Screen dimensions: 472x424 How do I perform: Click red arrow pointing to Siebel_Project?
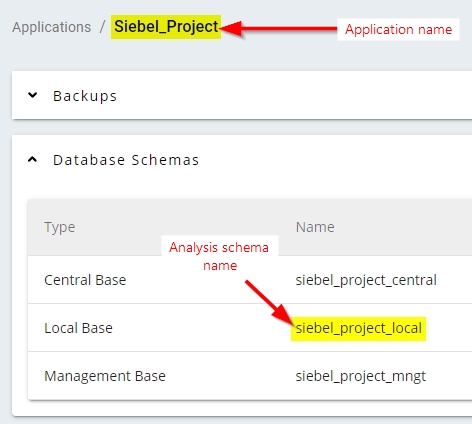click(278, 29)
